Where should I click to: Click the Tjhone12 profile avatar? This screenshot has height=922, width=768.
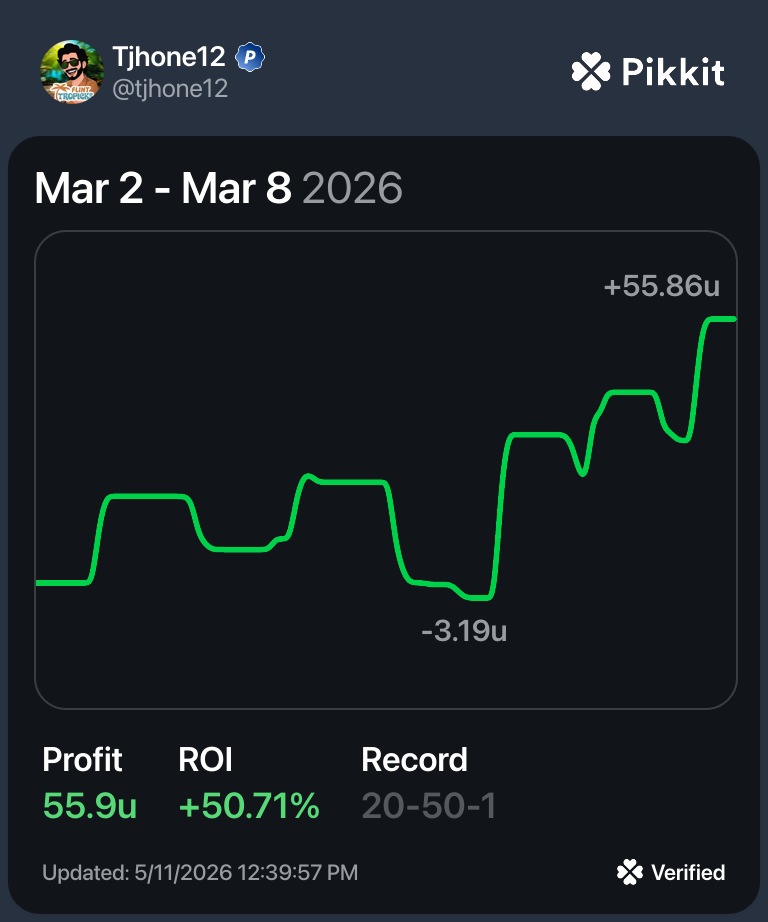[x=72, y=72]
